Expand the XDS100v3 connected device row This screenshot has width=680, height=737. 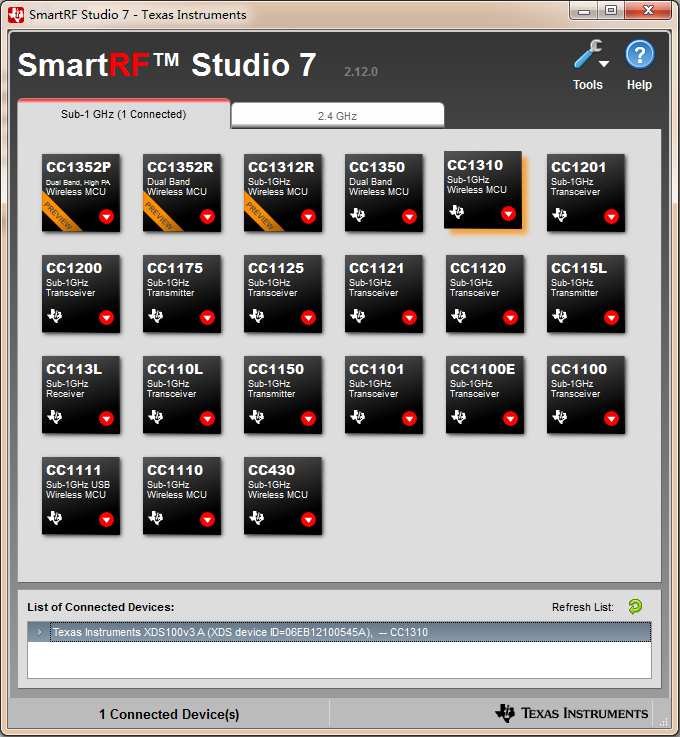pos(39,632)
